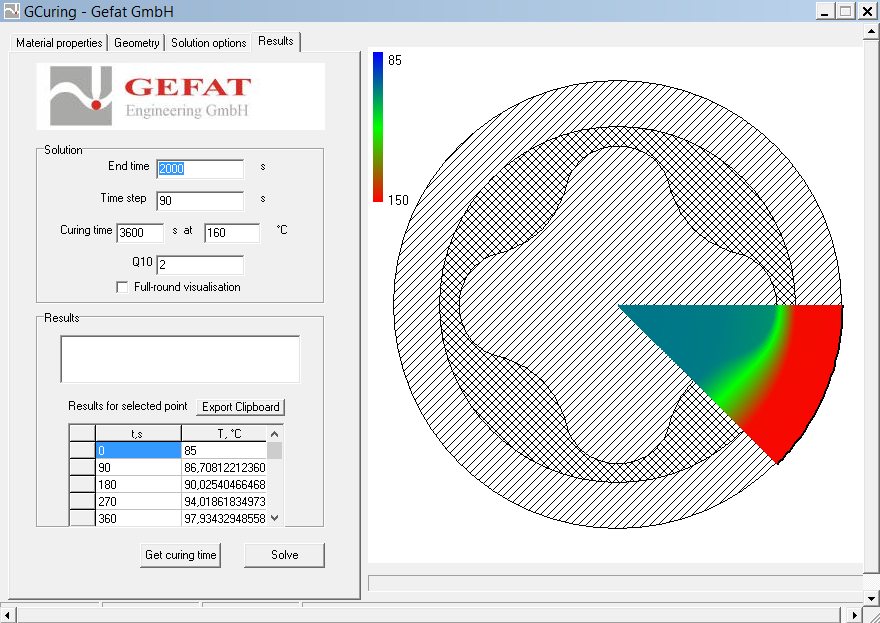Screen dimensions: 880x623
Task: Click the Q10 value field
Action: coord(200,265)
